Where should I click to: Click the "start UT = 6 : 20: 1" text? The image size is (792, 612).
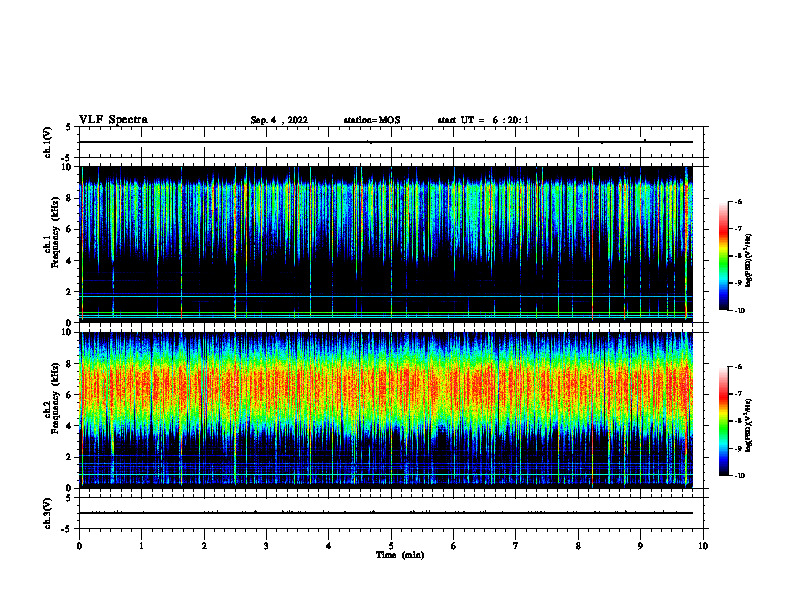pos(483,120)
